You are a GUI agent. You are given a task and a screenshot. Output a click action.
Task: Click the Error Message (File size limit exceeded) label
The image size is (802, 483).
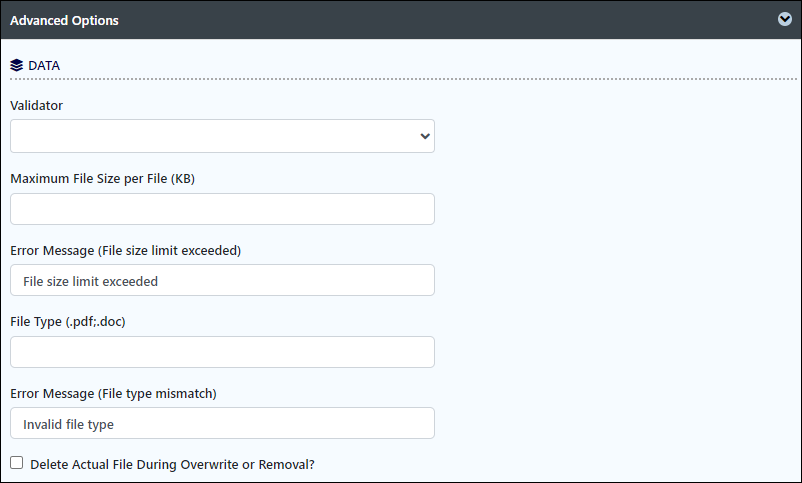pyautogui.click(x=125, y=250)
